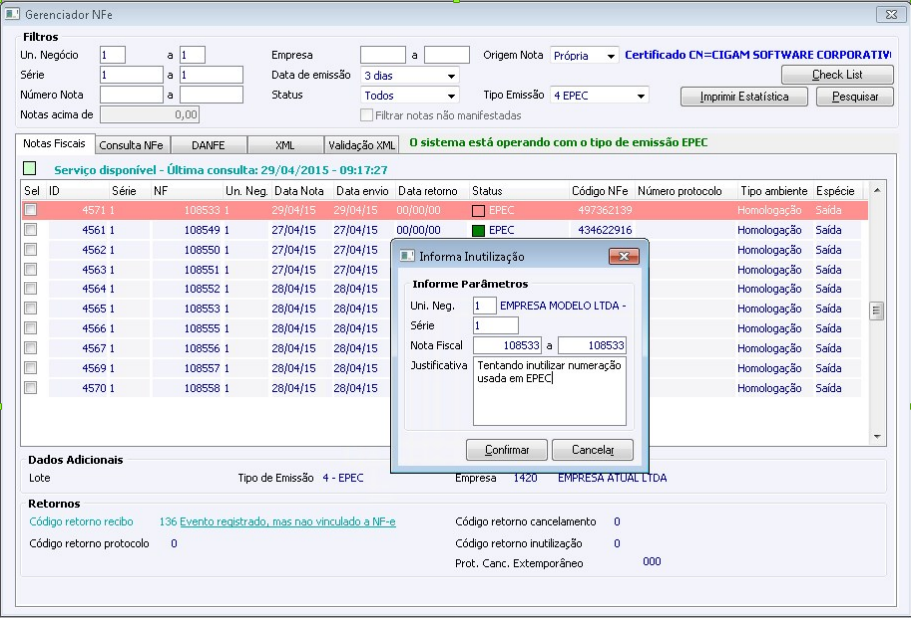Enable Filtrar notas não manifestadas checkbox
Viewport: 911px width, 618px height.
click(x=366, y=116)
